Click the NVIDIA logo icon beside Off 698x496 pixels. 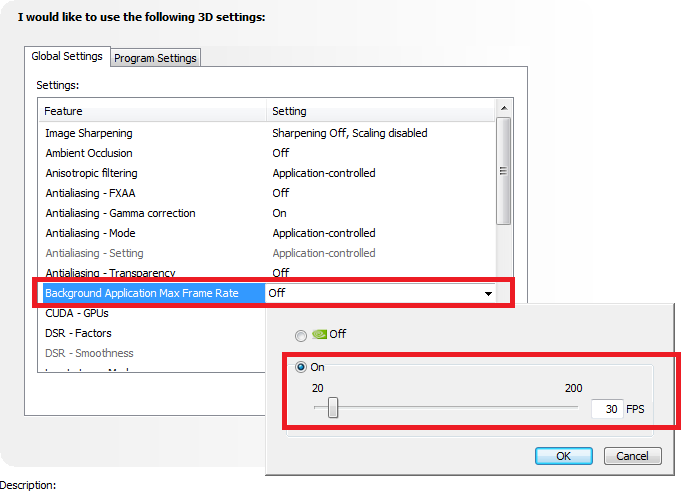pyautogui.click(x=319, y=334)
